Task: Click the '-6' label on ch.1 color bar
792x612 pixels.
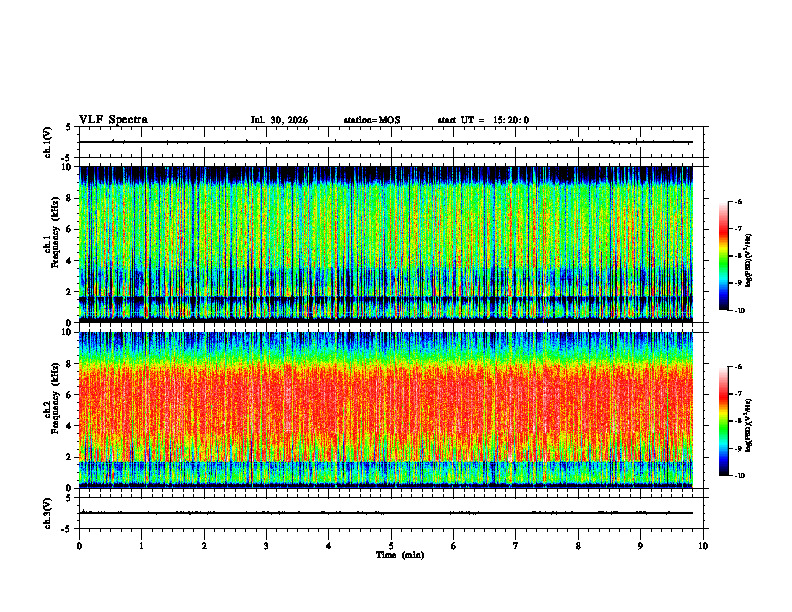Action: tap(738, 202)
